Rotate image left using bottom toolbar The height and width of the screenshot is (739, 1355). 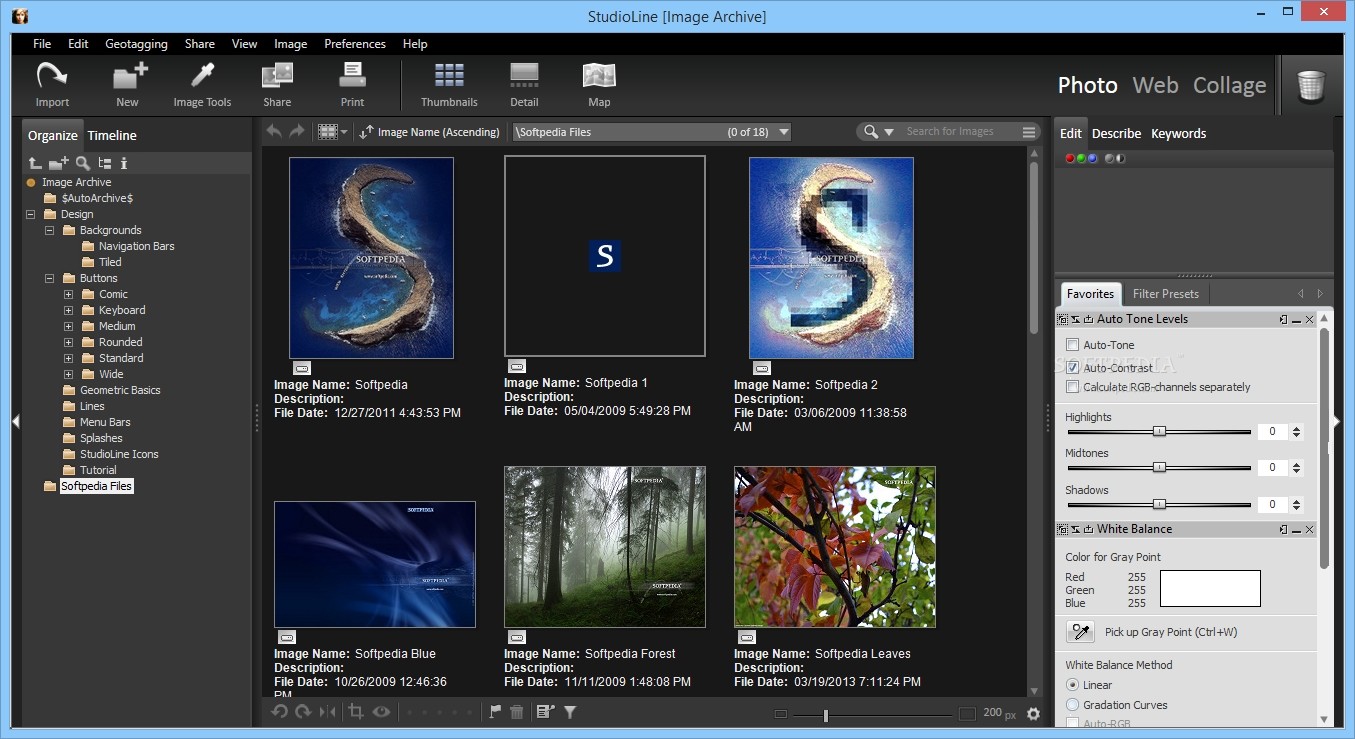tap(280, 712)
